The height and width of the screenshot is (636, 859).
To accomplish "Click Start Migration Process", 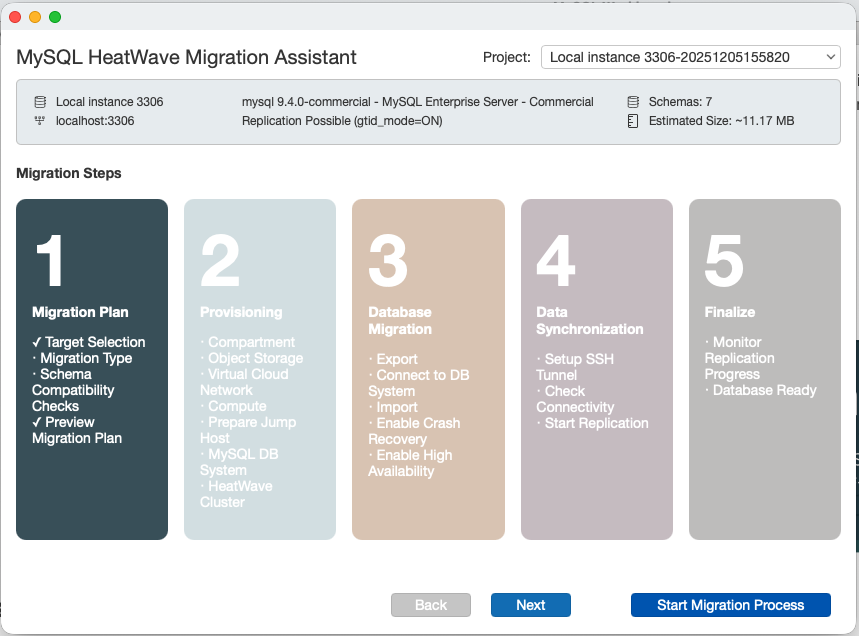I will click(x=730, y=605).
